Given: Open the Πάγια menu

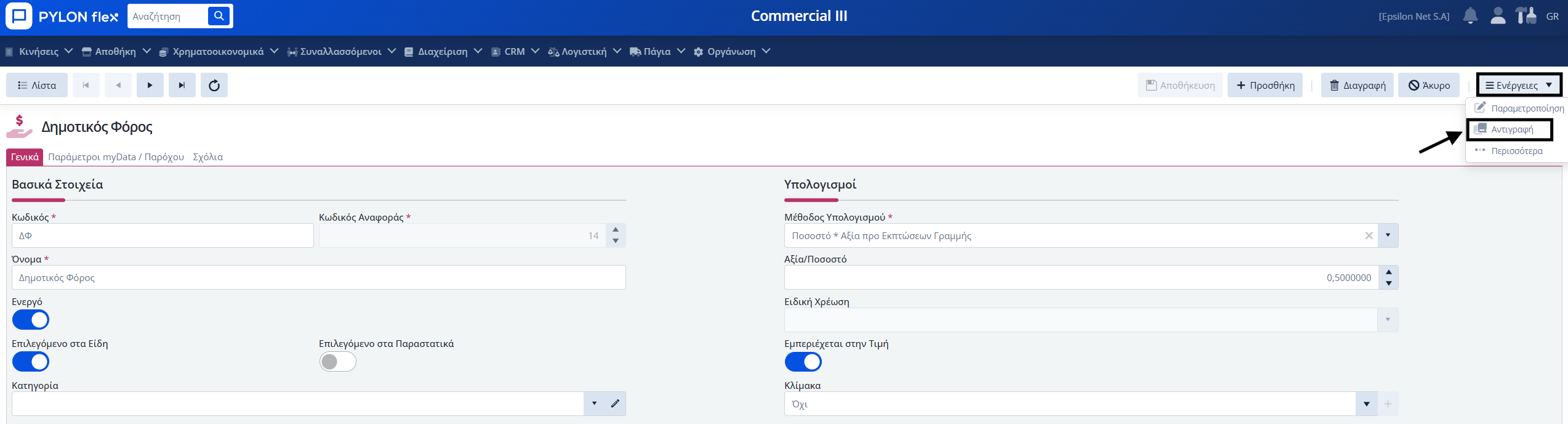Looking at the screenshot, I should click(x=657, y=52).
